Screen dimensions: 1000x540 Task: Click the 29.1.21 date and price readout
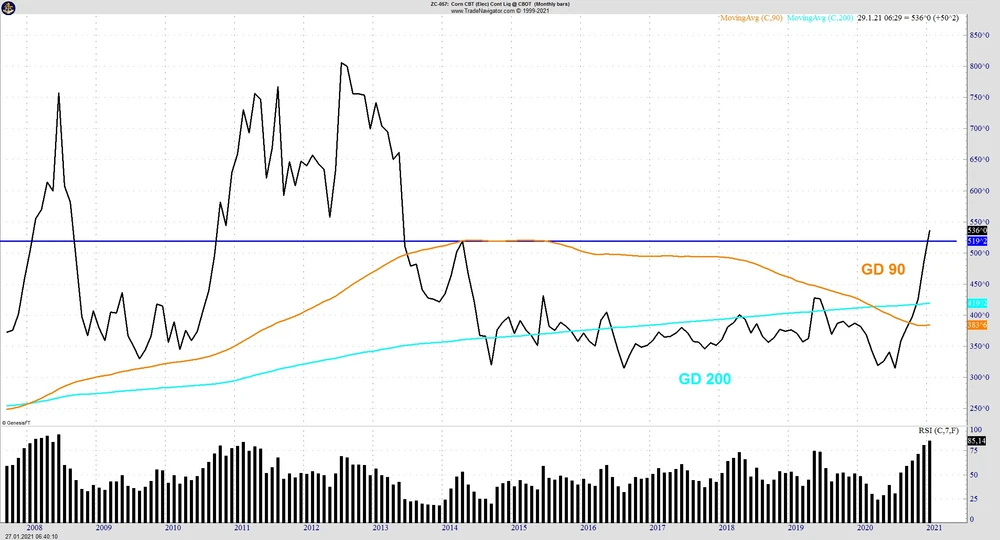[910, 18]
